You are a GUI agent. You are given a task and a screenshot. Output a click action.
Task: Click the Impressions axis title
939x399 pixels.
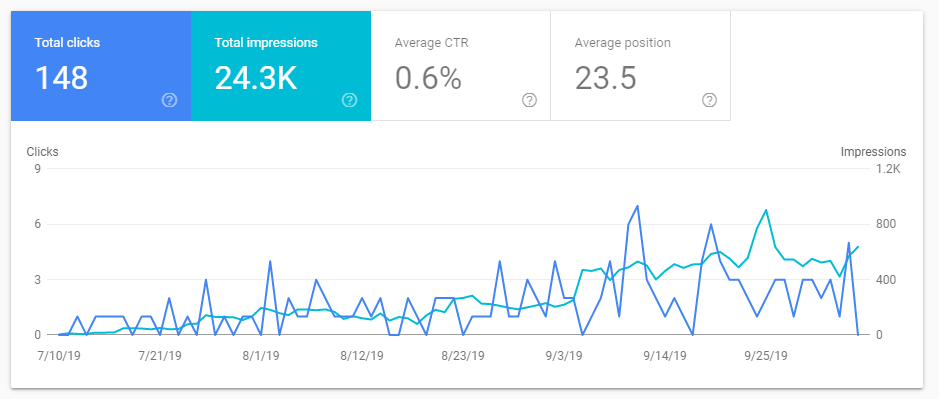(873, 152)
